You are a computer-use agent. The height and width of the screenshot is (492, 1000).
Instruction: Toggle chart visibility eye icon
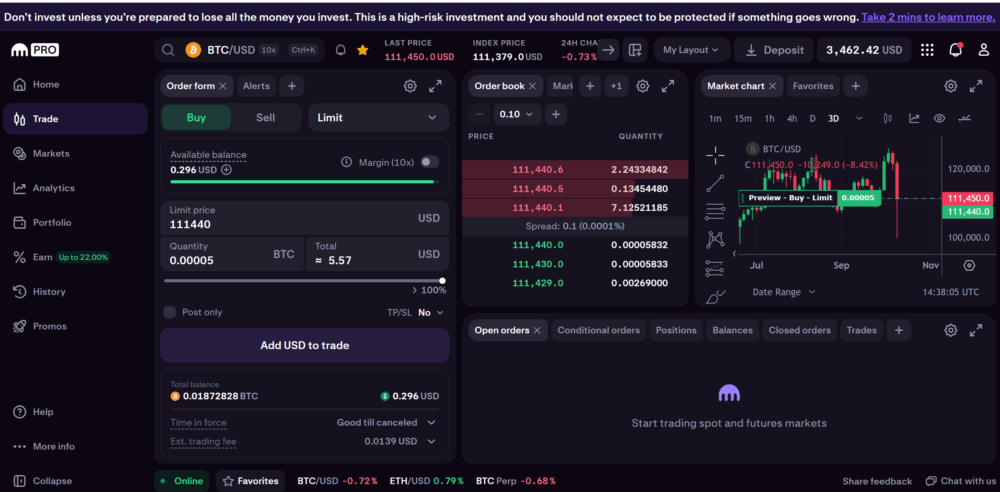point(939,118)
